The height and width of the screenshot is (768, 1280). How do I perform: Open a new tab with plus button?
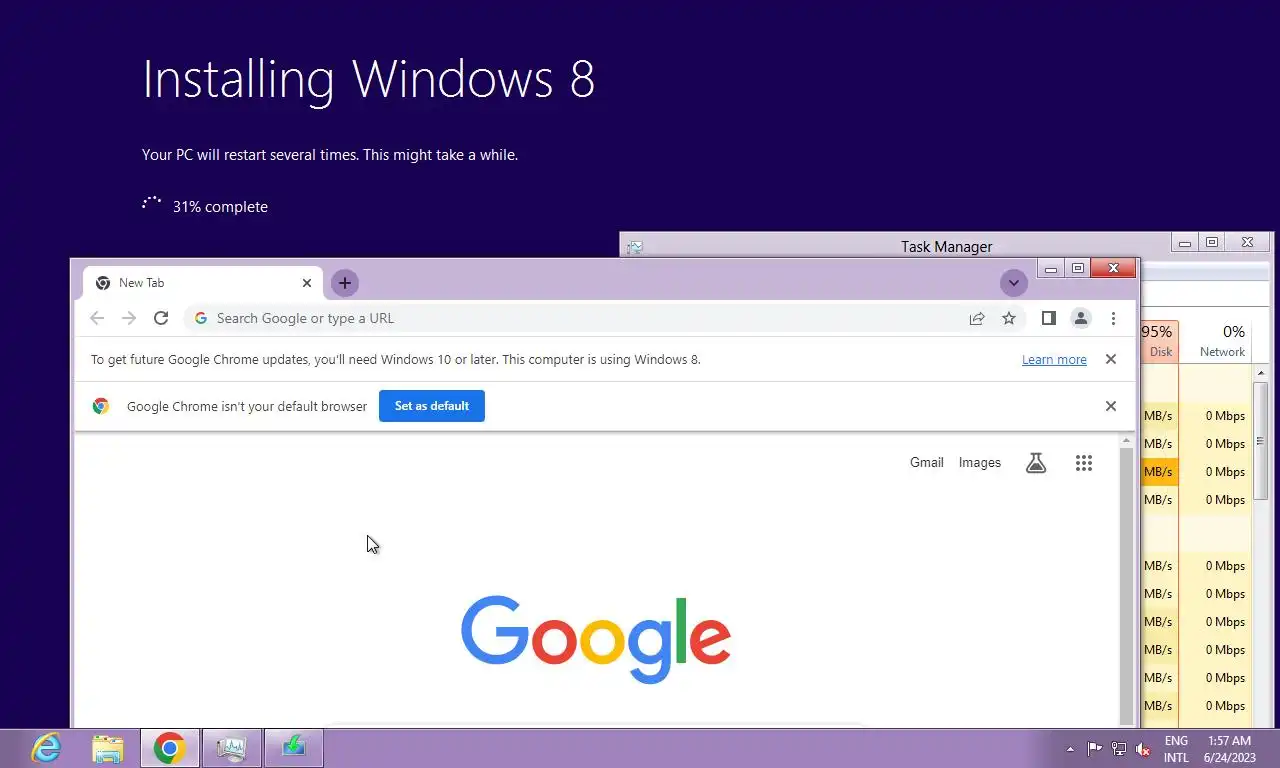(x=345, y=283)
